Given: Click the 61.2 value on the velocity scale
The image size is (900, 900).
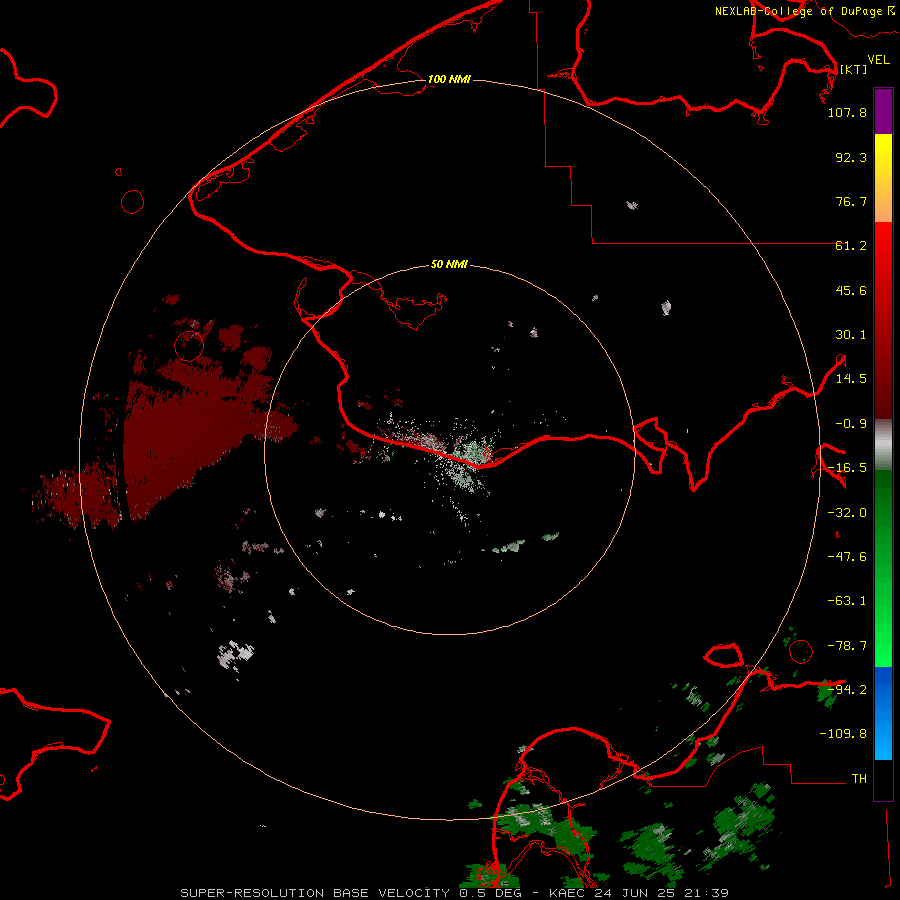Looking at the screenshot, I should tap(851, 246).
